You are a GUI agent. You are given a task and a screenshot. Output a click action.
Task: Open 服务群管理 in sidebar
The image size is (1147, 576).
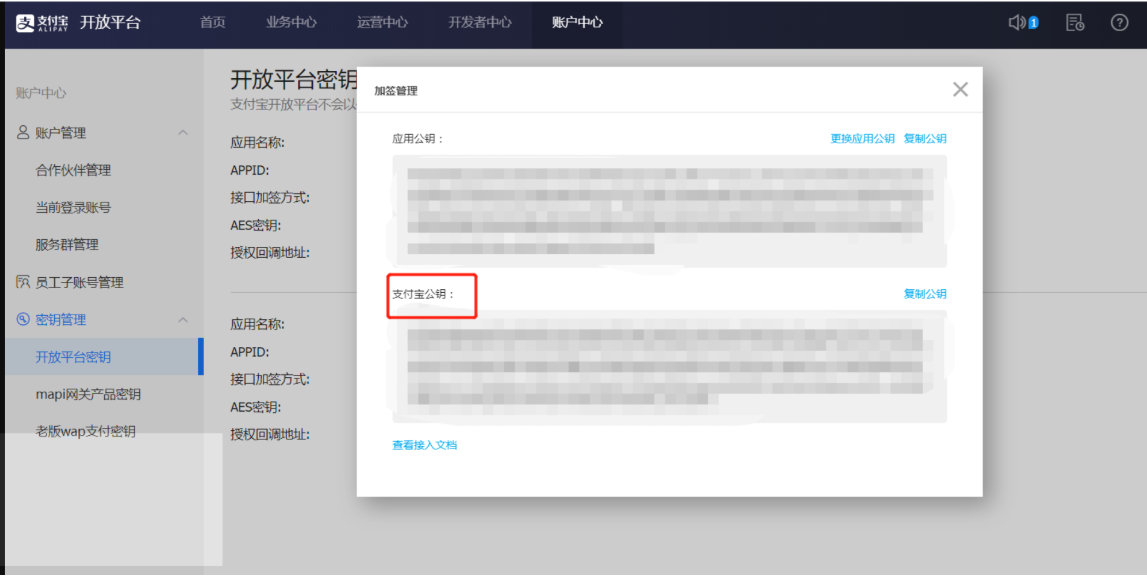67,244
